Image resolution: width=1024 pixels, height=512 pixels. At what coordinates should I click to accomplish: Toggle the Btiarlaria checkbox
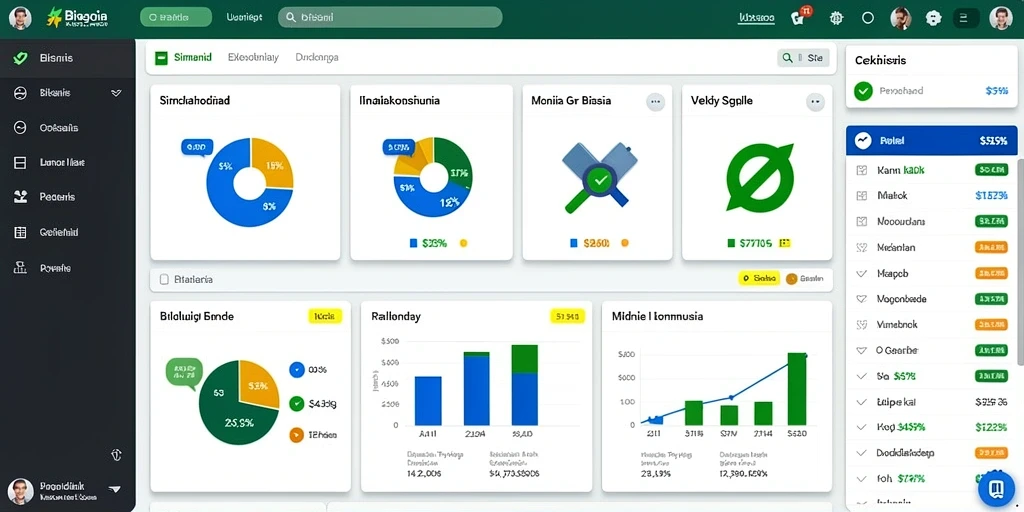[164, 280]
